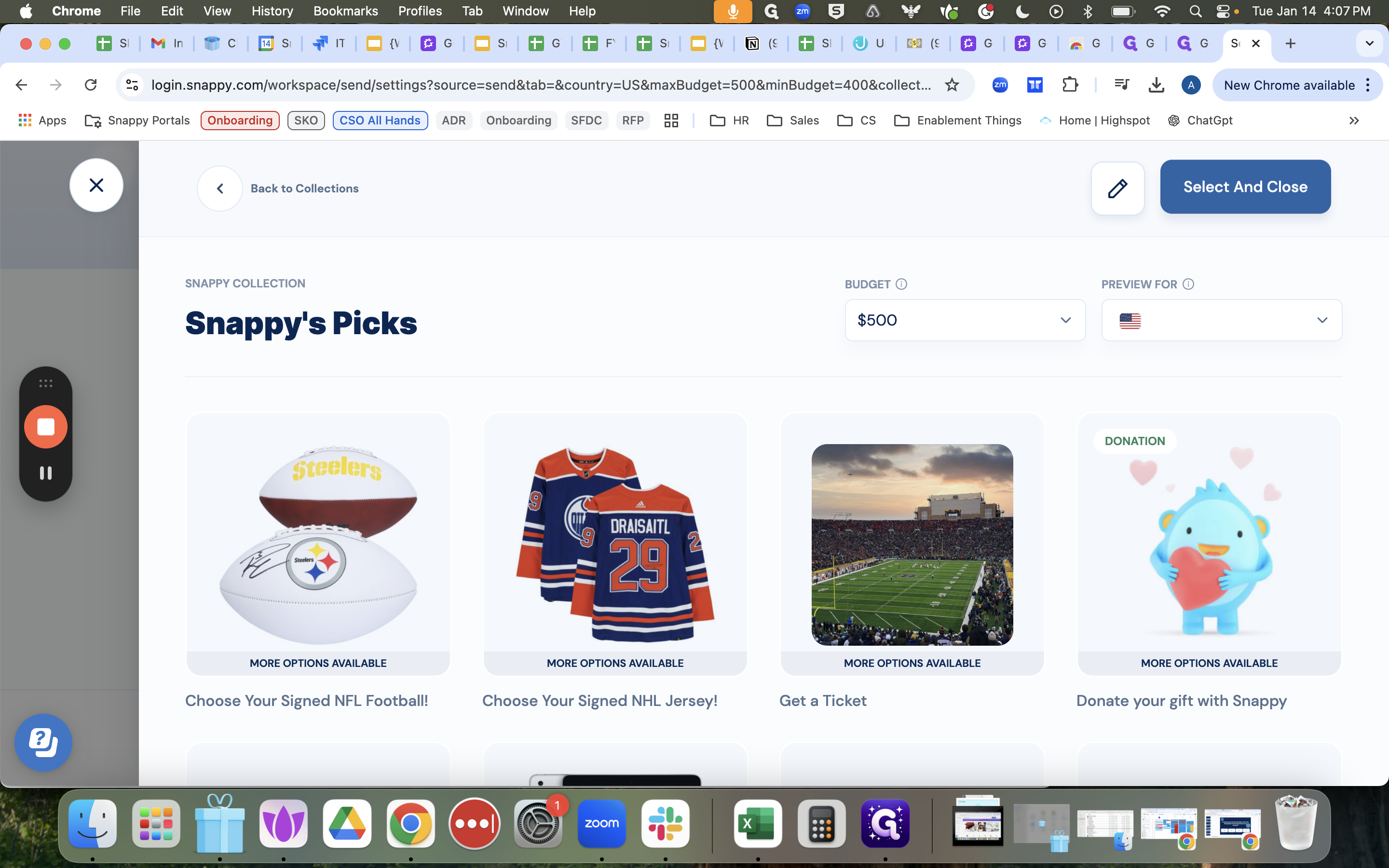
Task: Click Choose Your Signed NHL Jersey! title
Action: pos(600,700)
